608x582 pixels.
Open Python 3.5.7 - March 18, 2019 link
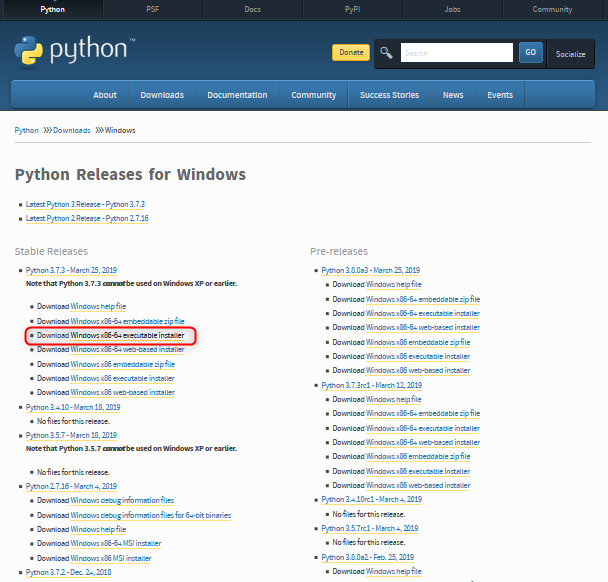click(71, 435)
